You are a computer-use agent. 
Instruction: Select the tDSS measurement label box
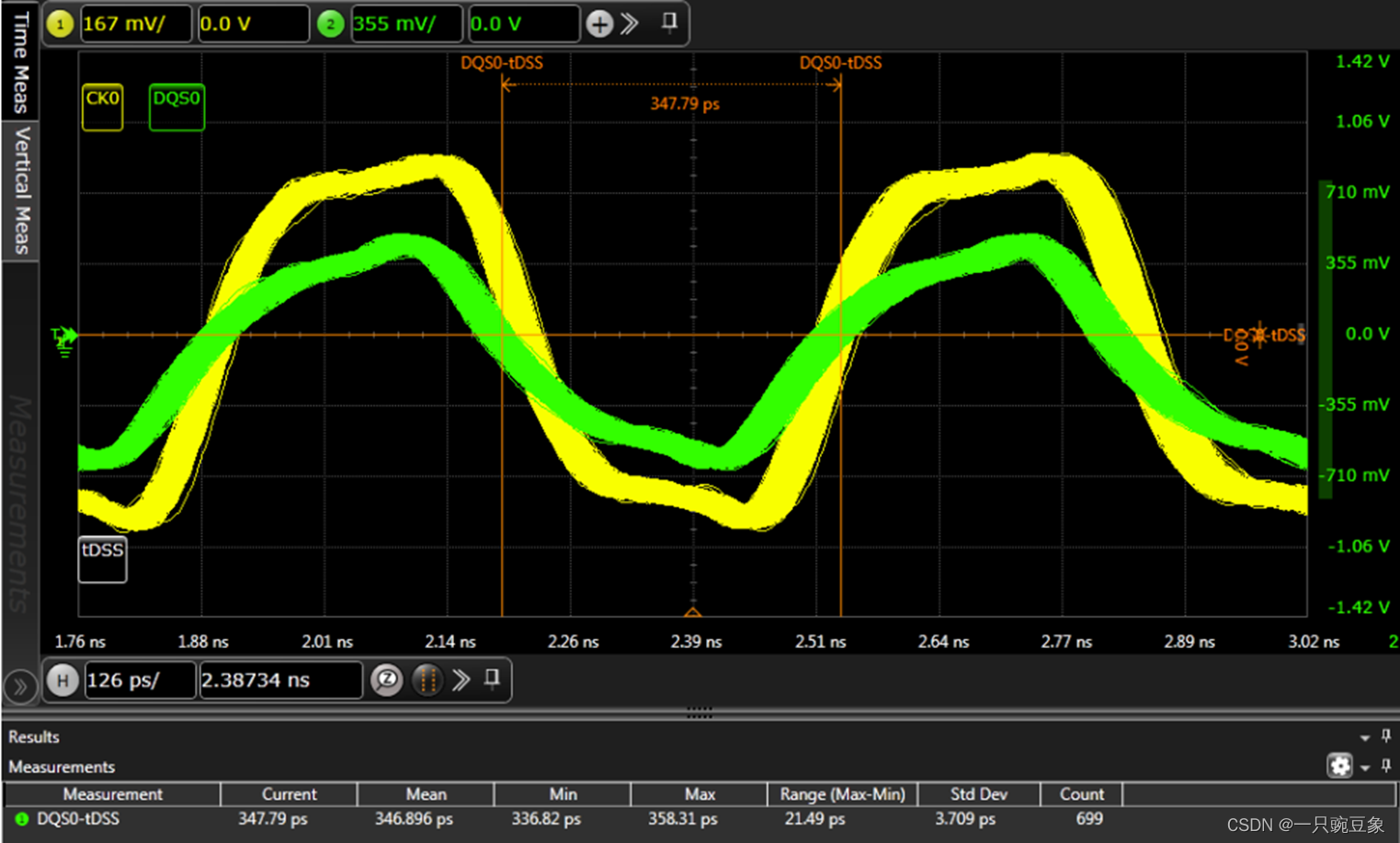(x=102, y=559)
